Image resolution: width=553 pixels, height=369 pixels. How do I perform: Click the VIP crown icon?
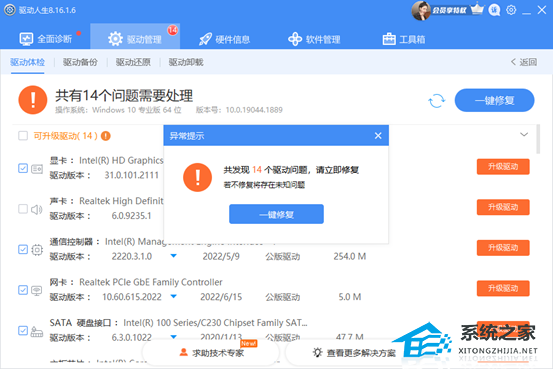[x=477, y=9]
